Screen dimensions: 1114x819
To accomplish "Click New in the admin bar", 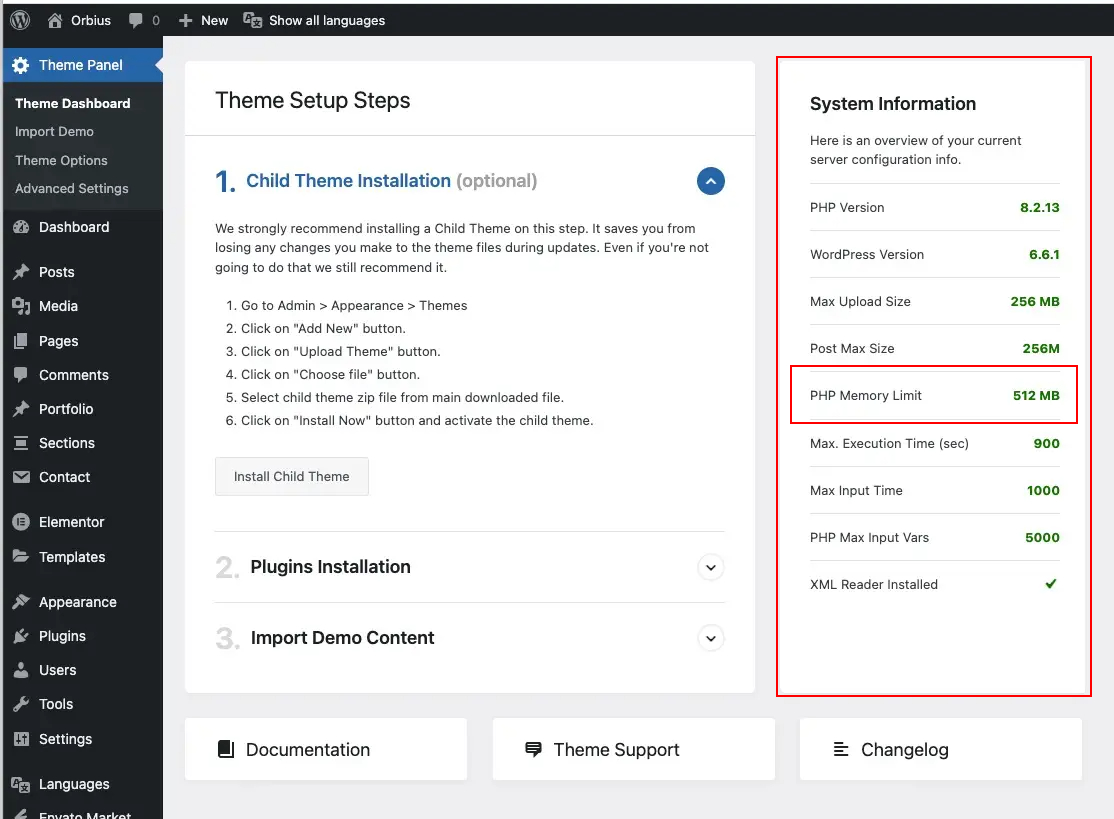I will [214, 21].
